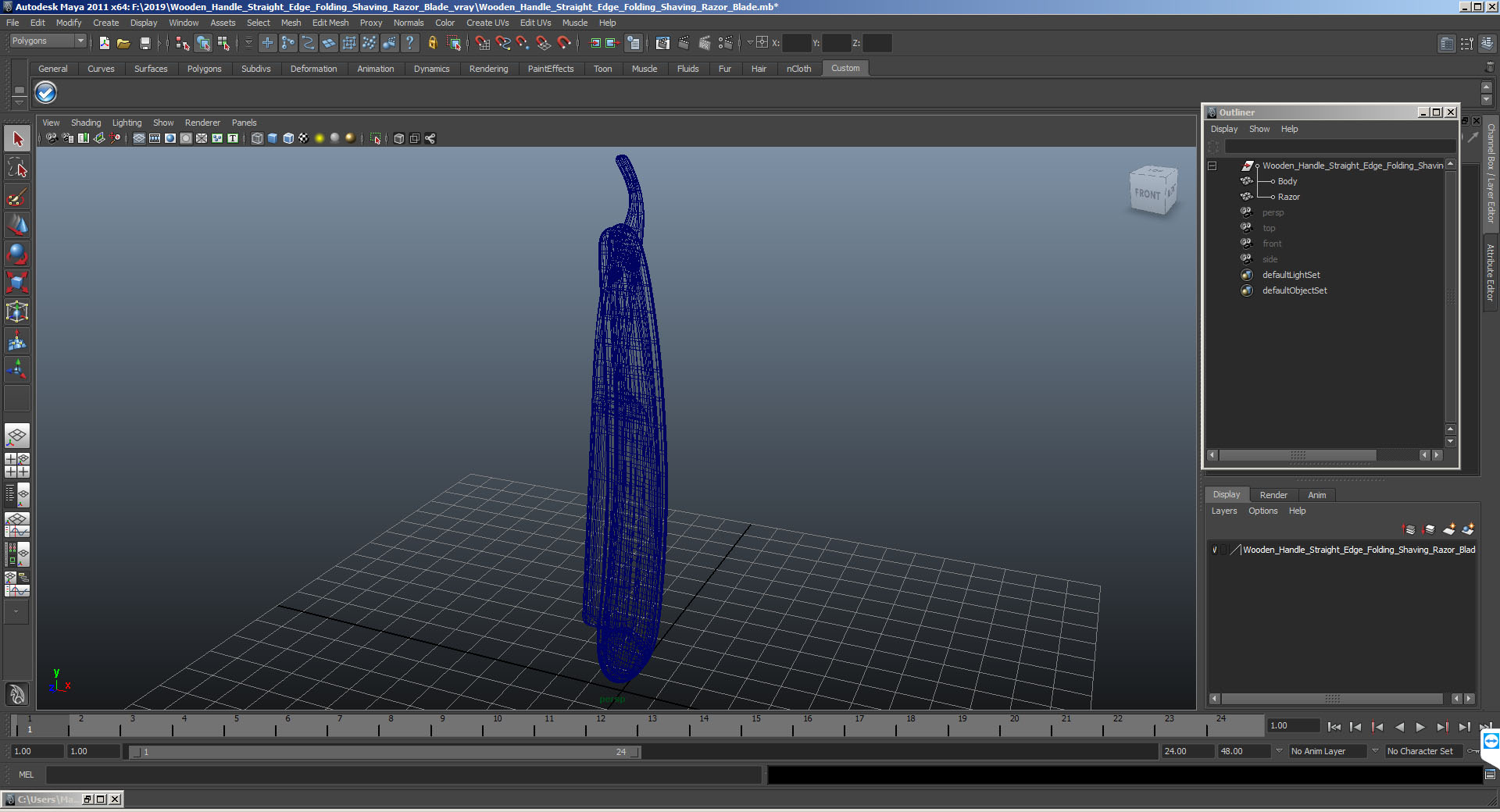Open Render Settings icon
The image size is (1500, 812).
tap(726, 43)
